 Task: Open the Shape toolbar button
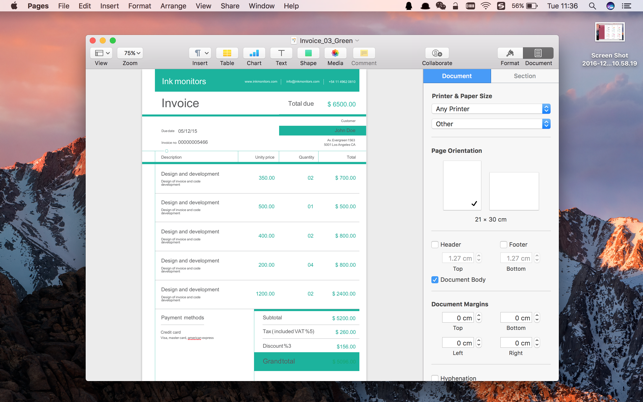click(308, 53)
